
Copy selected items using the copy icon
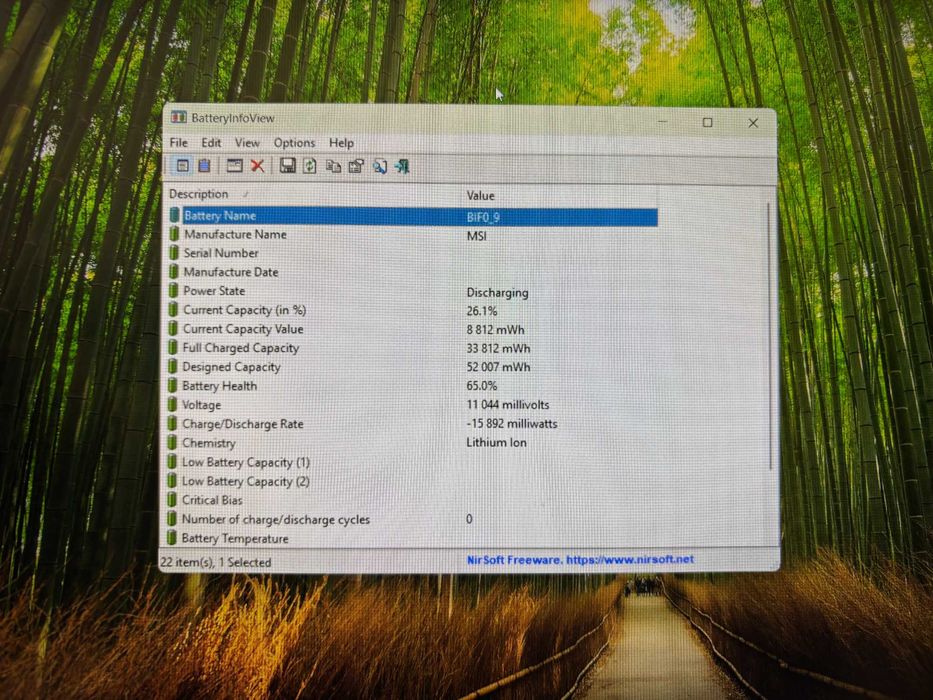tap(333, 166)
